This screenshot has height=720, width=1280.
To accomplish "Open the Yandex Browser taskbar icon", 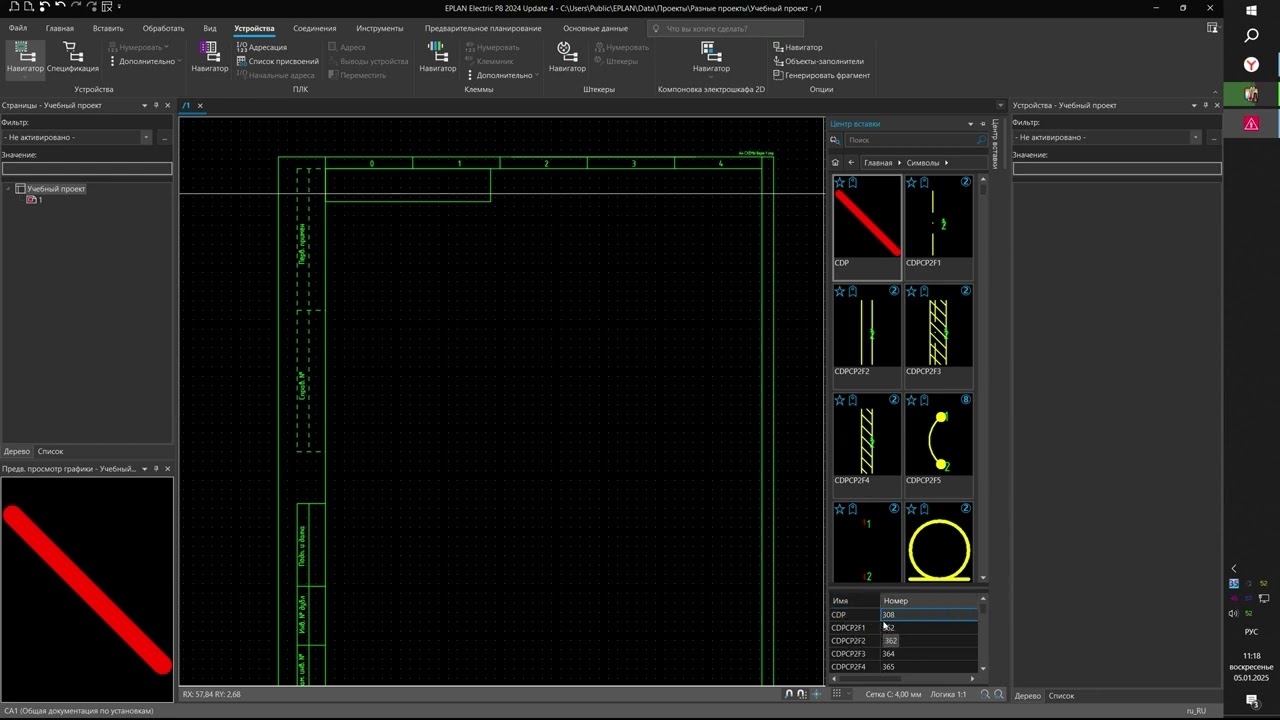I will click(1251, 64).
